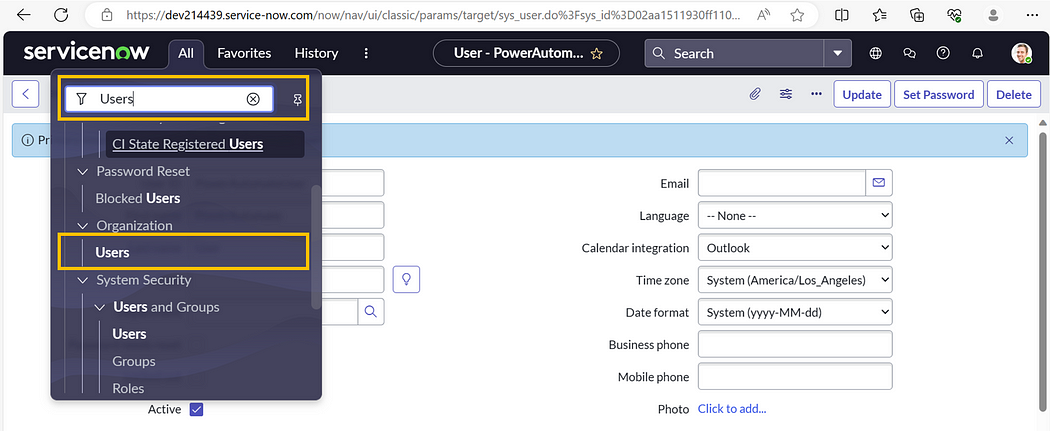This screenshot has width=1050, height=431.
Task: Open the History menu
Action: [x=316, y=53]
